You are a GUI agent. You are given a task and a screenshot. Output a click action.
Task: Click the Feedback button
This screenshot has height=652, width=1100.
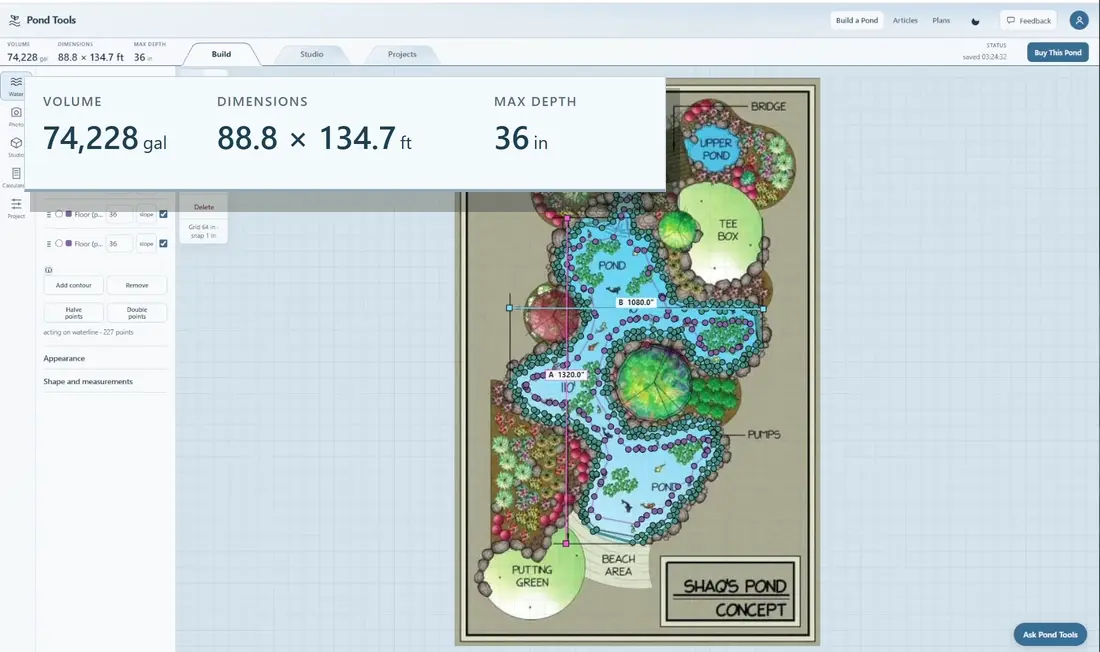(x=1028, y=20)
